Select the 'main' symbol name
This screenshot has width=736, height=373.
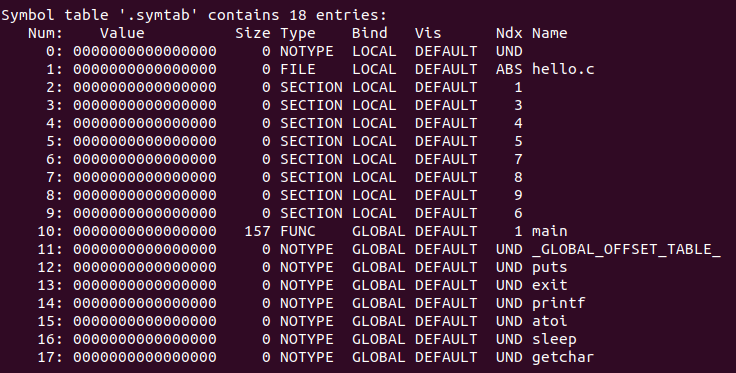tap(549, 231)
